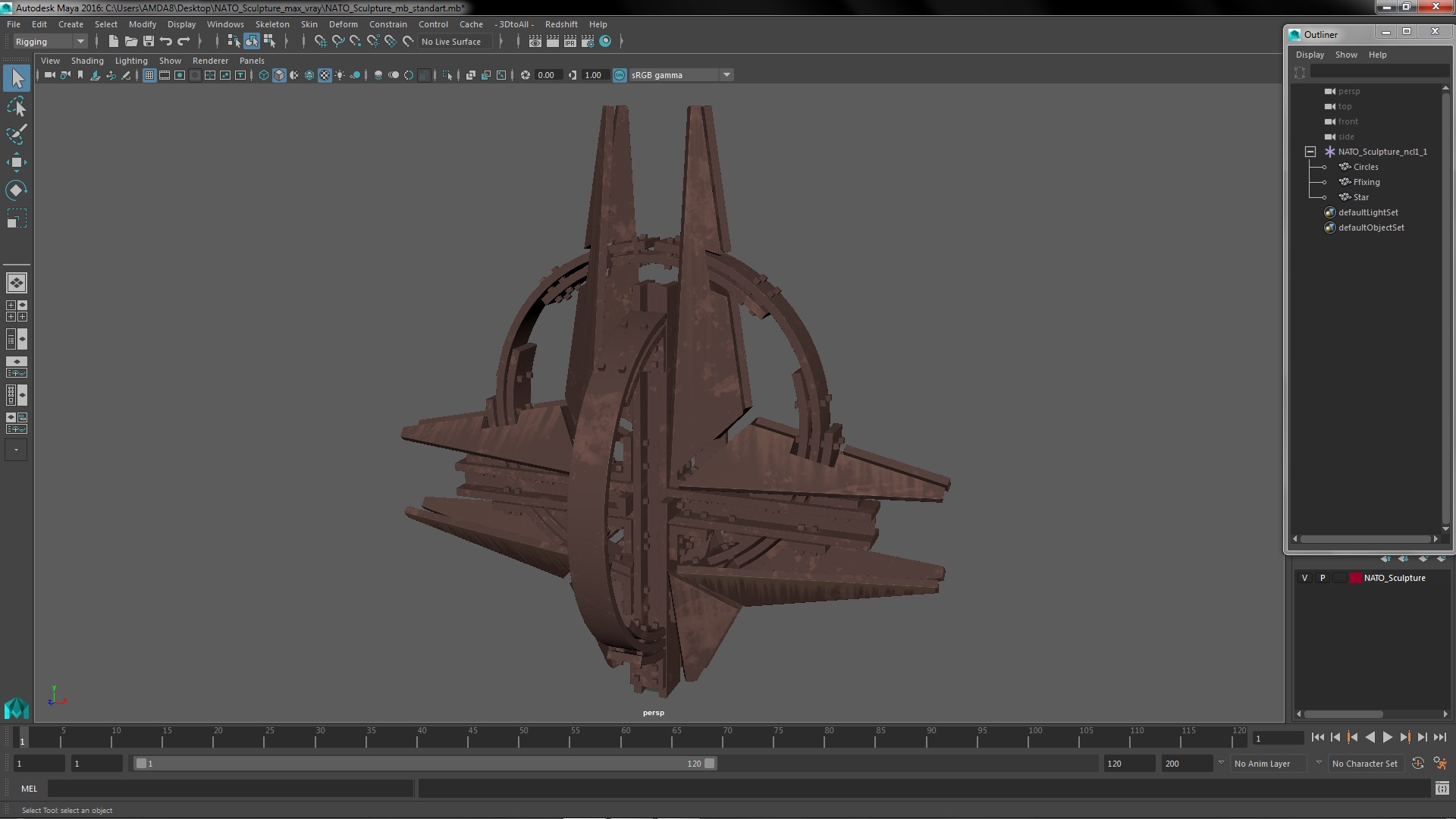Viewport: 1456px width, 819px height.
Task: Toggle sRGB gamma view transform button
Action: click(620, 75)
